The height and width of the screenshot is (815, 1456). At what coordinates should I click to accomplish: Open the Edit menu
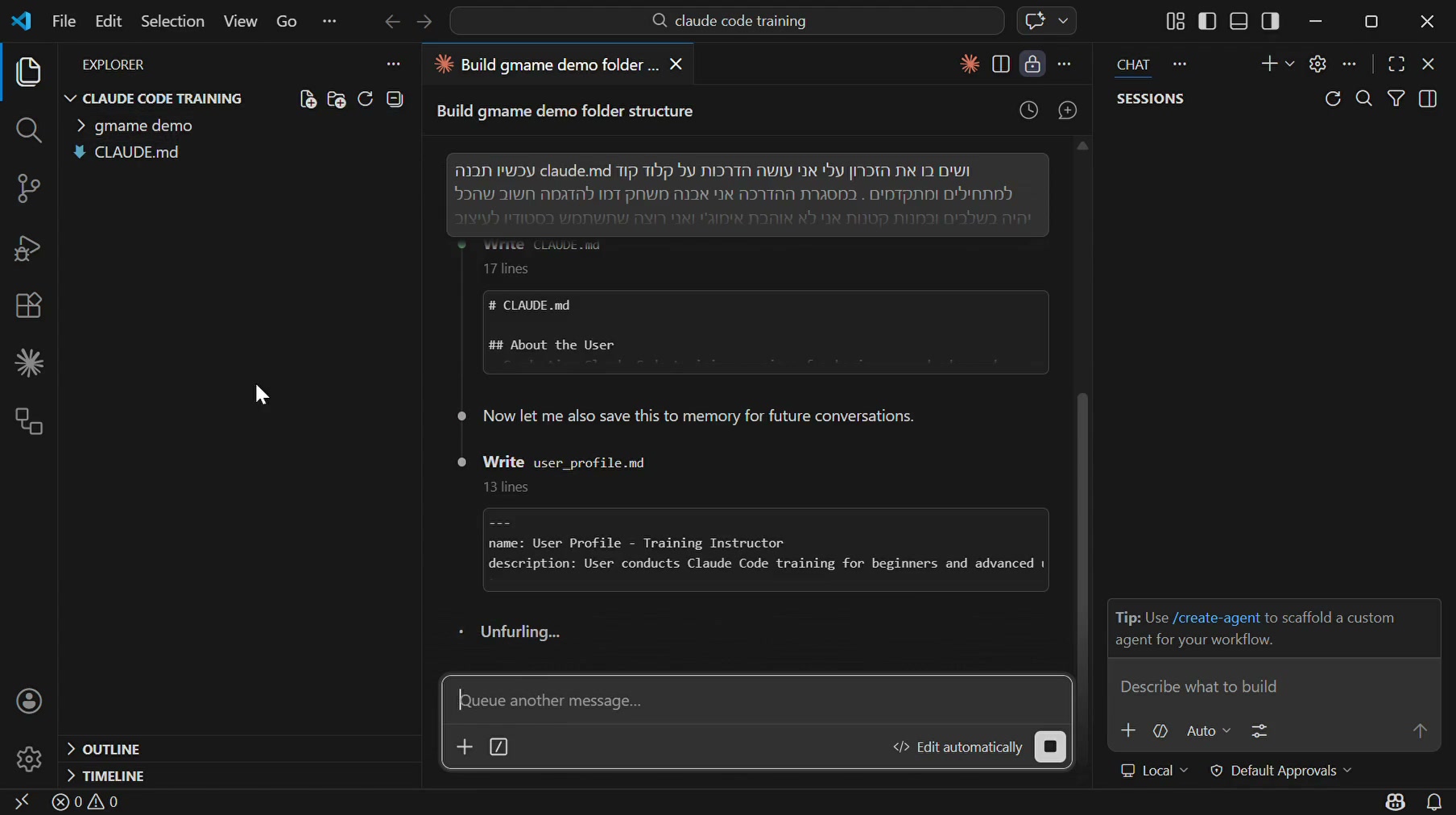[108, 22]
